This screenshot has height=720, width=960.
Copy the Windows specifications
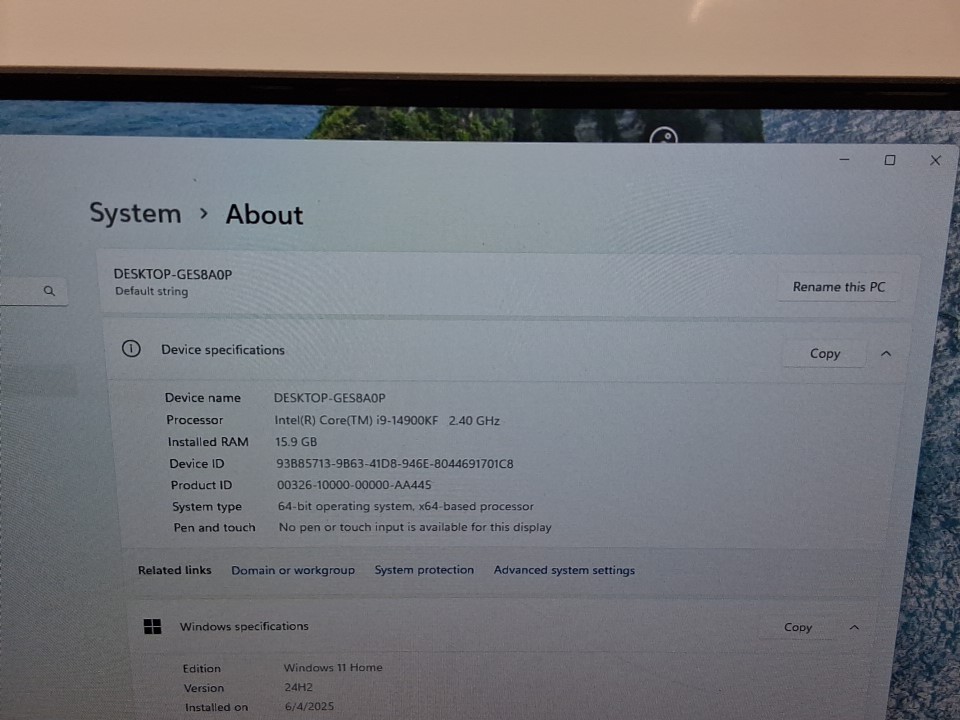[797, 627]
